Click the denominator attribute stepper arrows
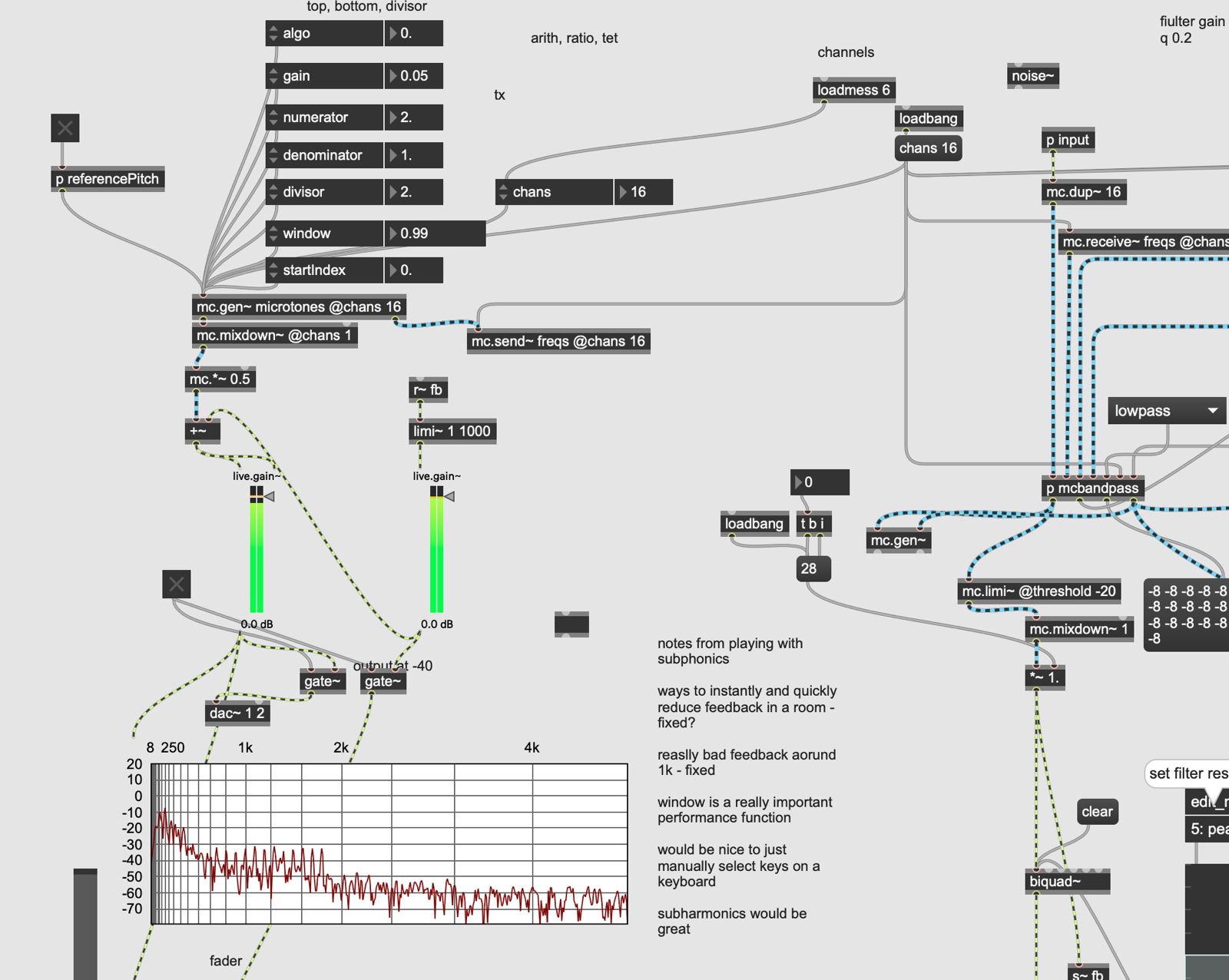The width and height of the screenshot is (1229, 980). [x=273, y=155]
